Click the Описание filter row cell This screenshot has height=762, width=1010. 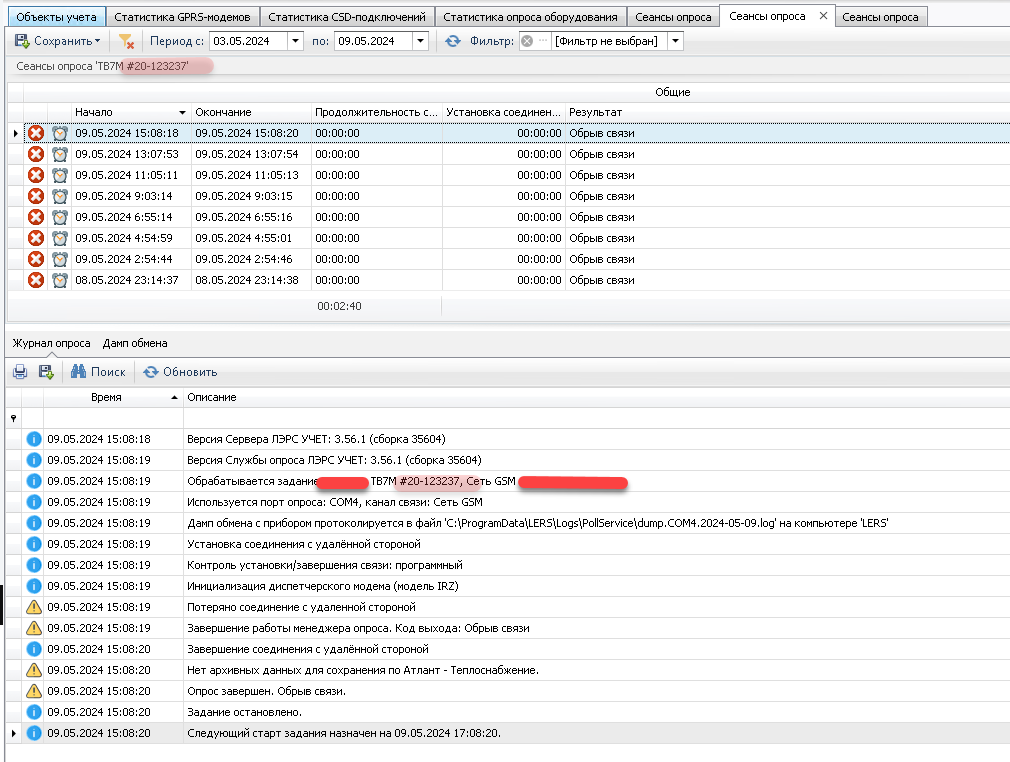pyautogui.click(x=596, y=419)
